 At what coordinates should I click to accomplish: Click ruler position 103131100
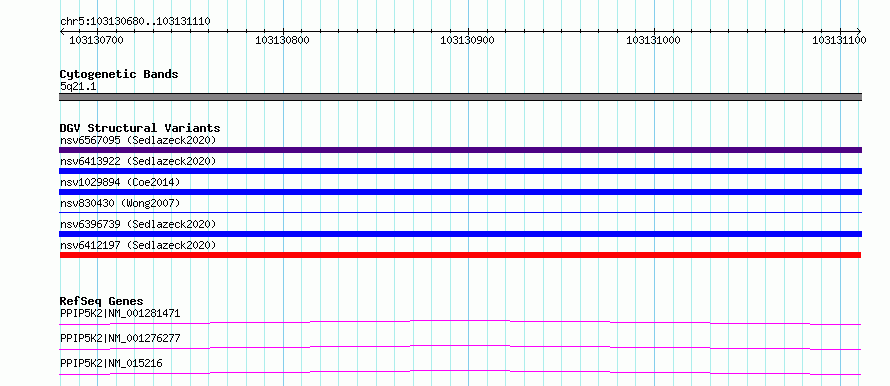[839, 40]
